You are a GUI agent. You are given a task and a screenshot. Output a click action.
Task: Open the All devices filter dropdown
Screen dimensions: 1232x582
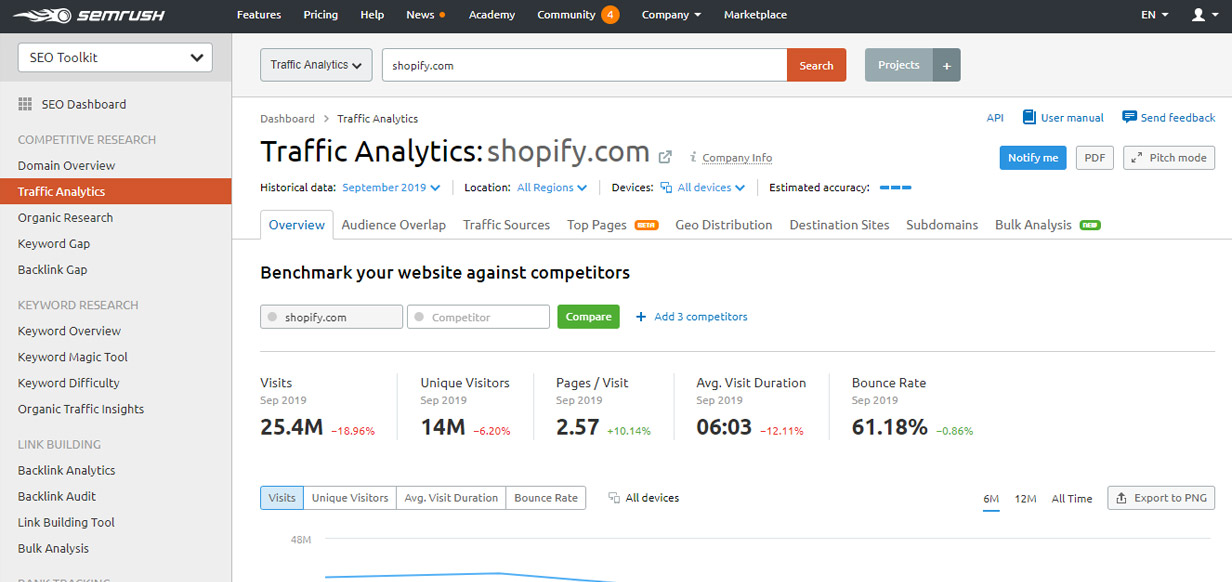703,187
